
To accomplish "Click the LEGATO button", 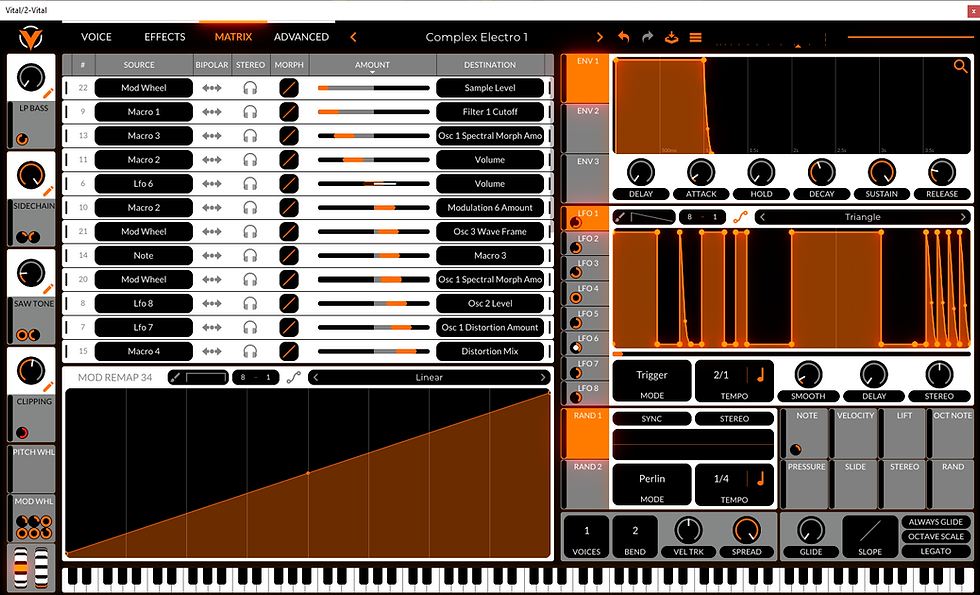I will click(x=936, y=551).
